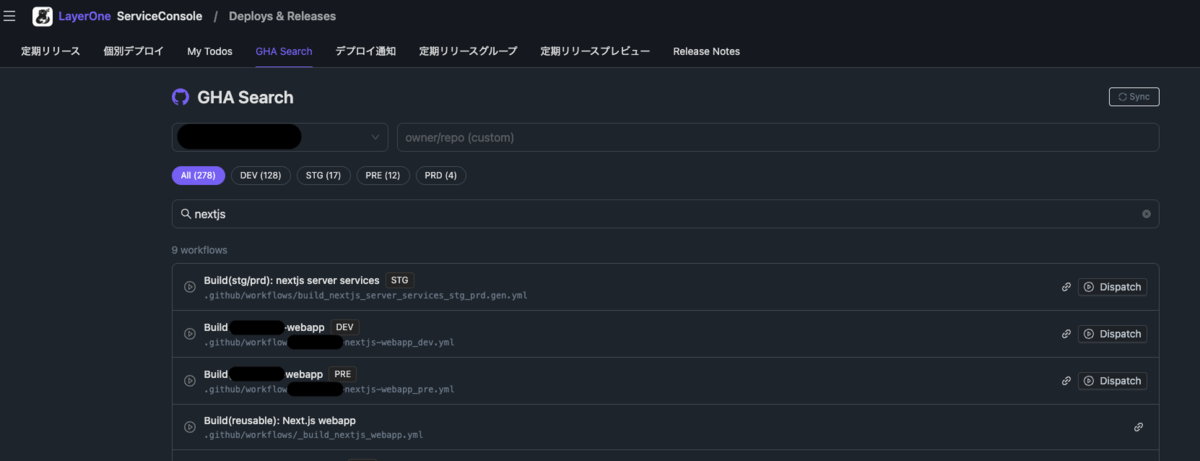Open the 定期リリースグループ tab
The width and height of the screenshot is (1200, 461).
[468, 51]
